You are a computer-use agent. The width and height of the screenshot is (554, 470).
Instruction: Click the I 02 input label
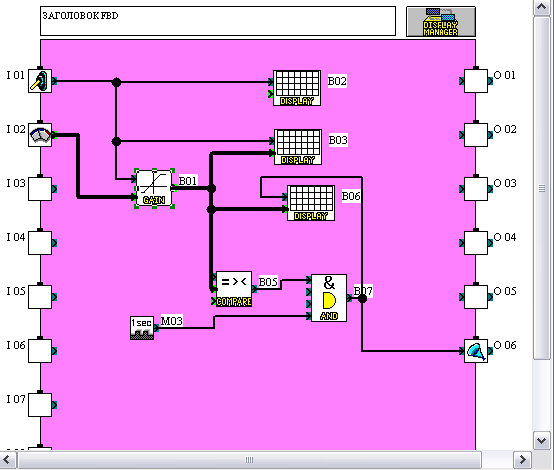pyautogui.click(x=16, y=129)
